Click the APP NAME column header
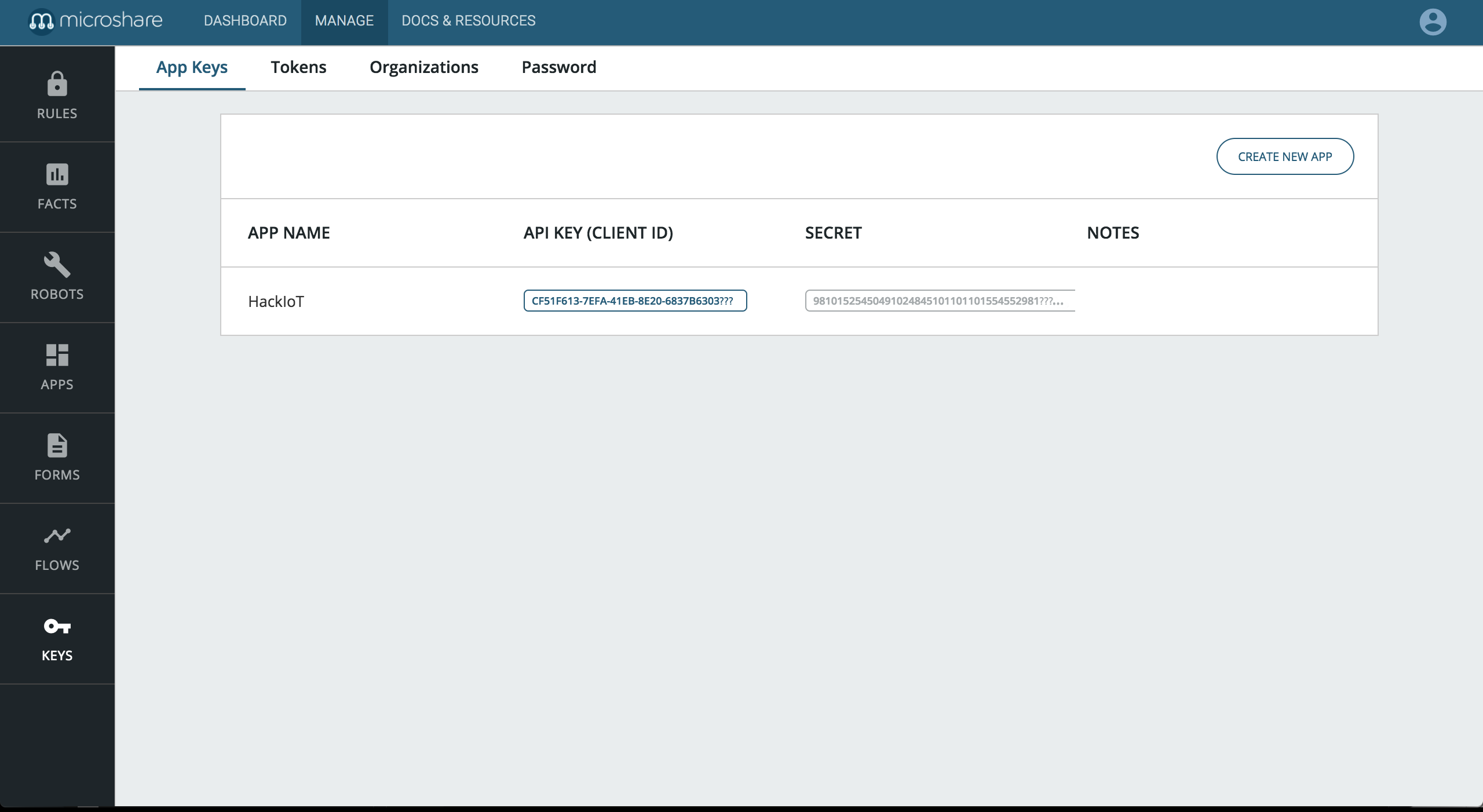1483x812 pixels. [288, 233]
